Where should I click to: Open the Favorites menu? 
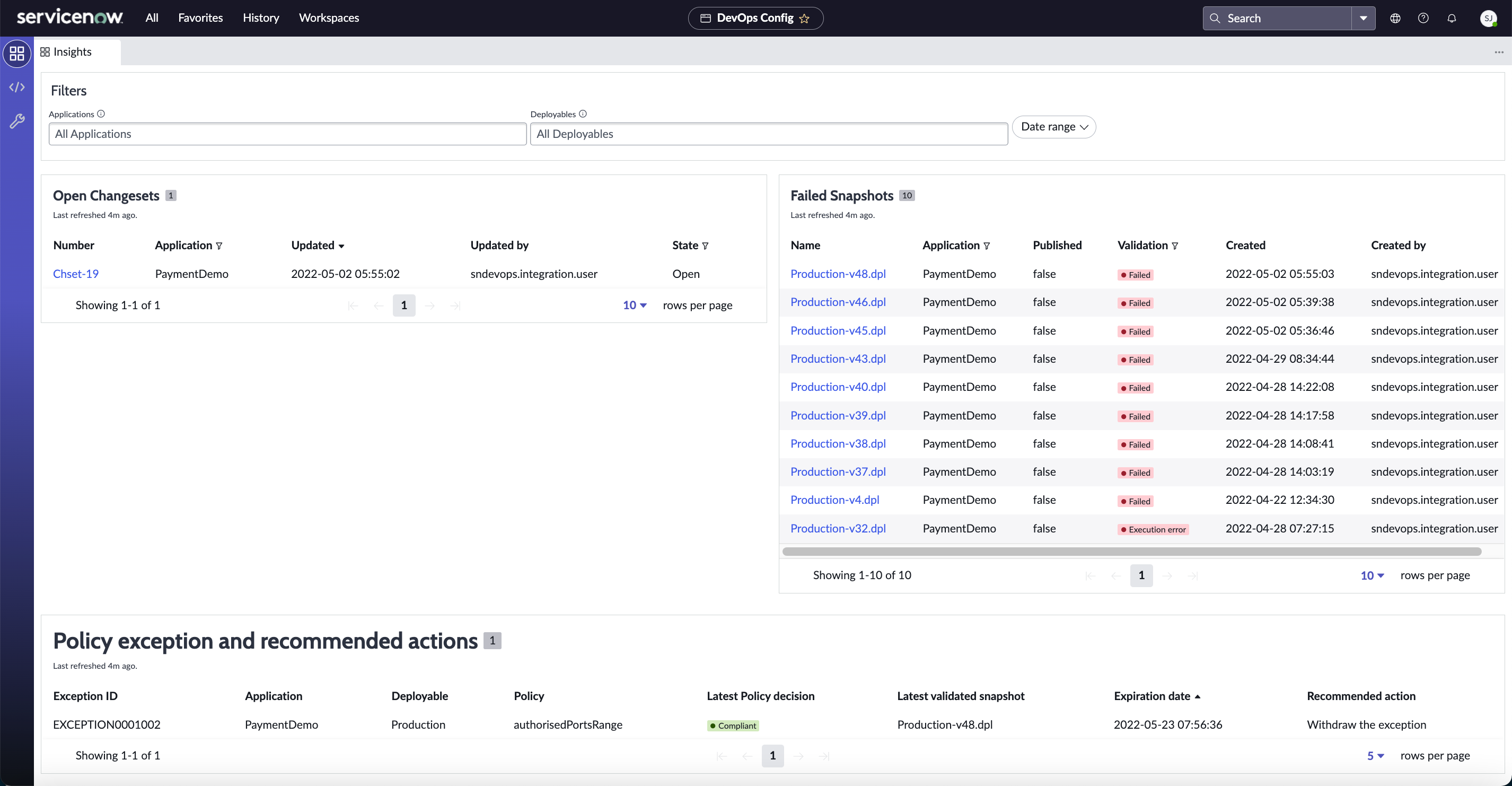pos(201,18)
